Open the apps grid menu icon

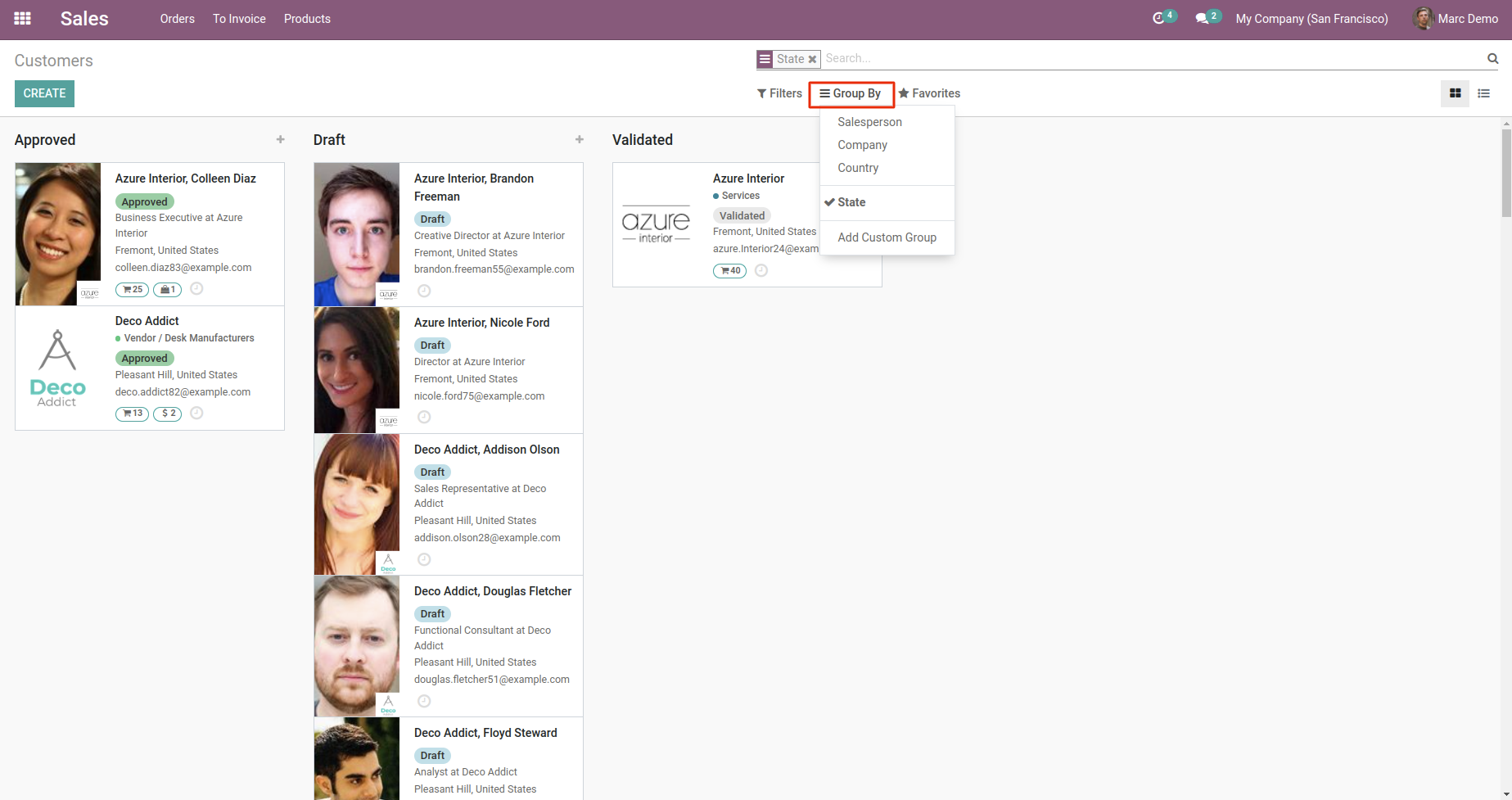pyautogui.click(x=22, y=18)
